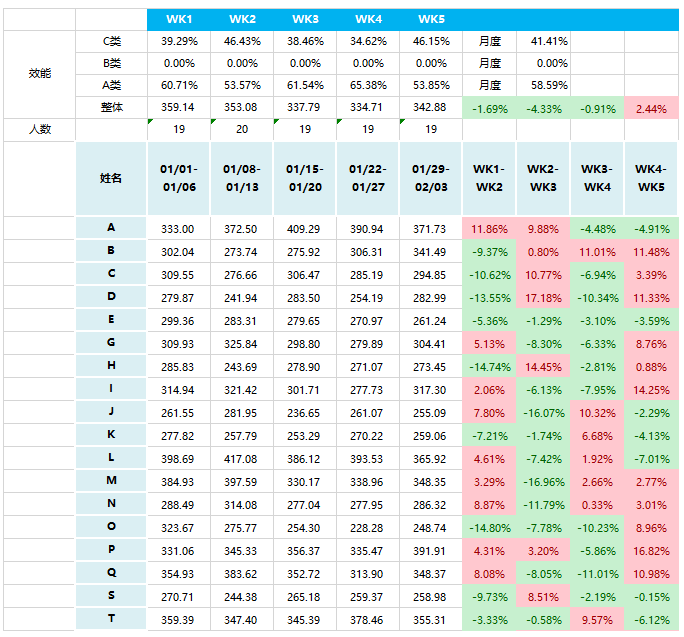Click the monthly A类 value 58.59%
The height and width of the screenshot is (637, 684).
point(549,85)
